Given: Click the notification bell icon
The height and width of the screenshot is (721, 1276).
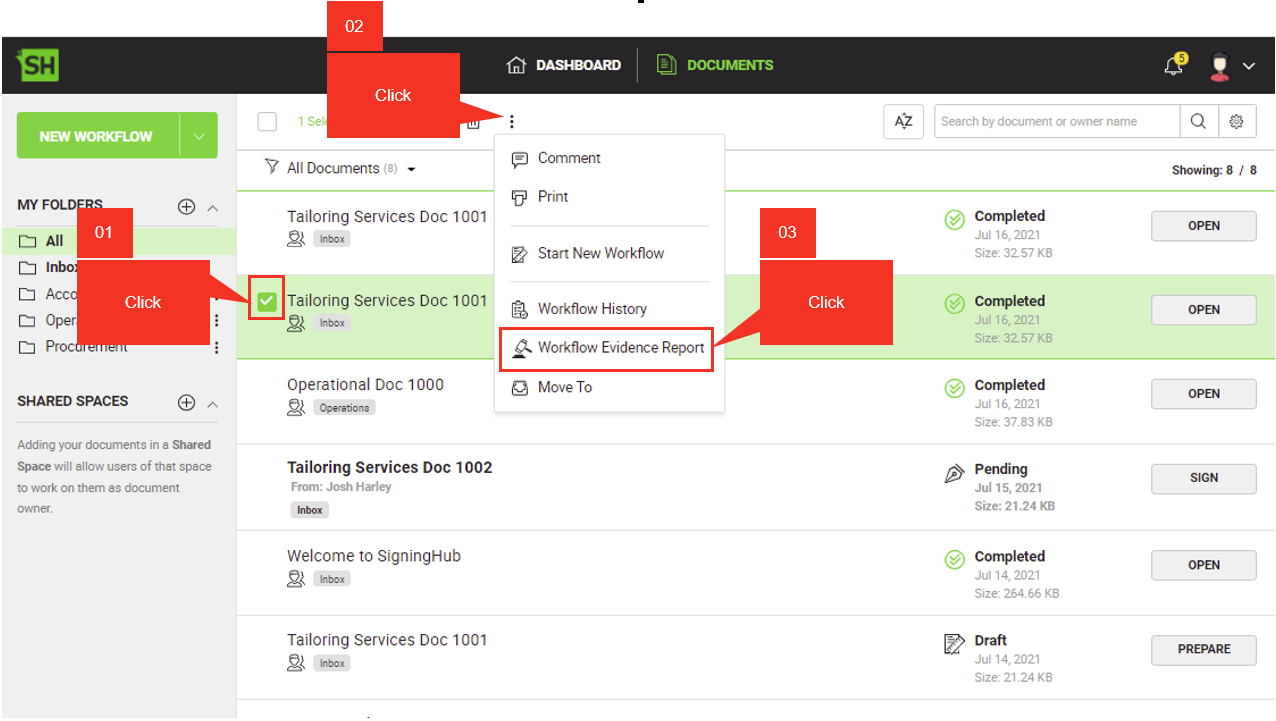Looking at the screenshot, I should tap(1174, 66).
